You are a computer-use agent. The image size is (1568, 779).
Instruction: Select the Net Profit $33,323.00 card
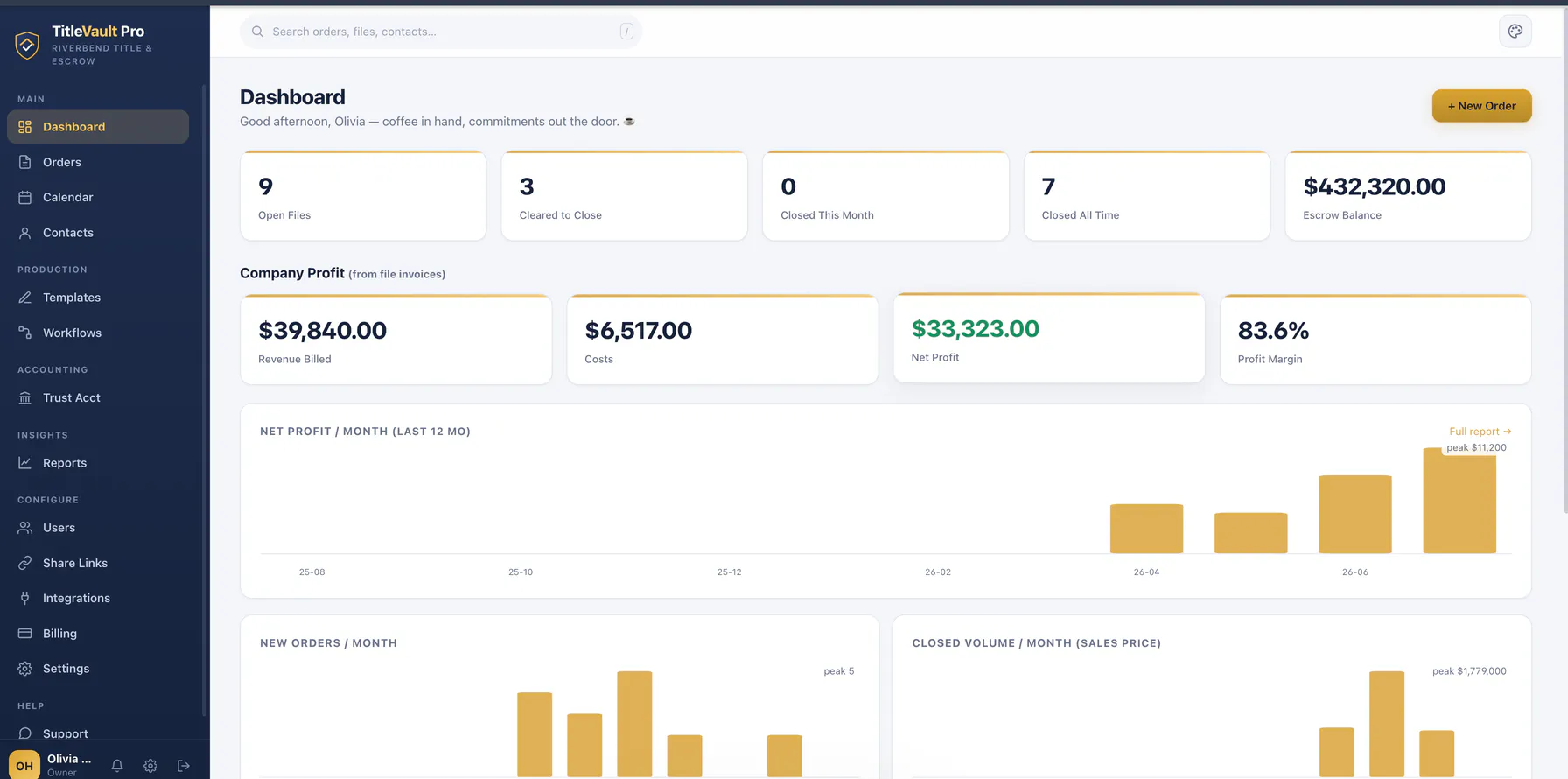click(1049, 338)
